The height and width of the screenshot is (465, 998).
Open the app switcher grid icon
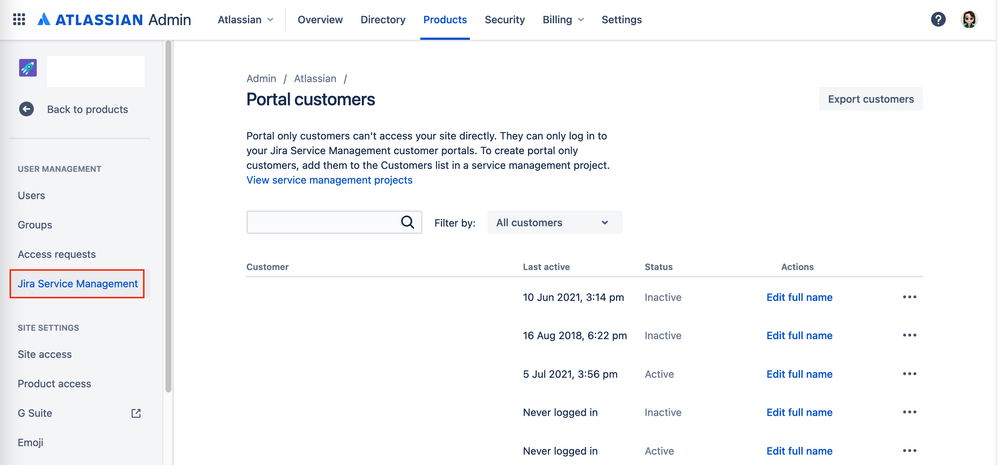(19, 19)
